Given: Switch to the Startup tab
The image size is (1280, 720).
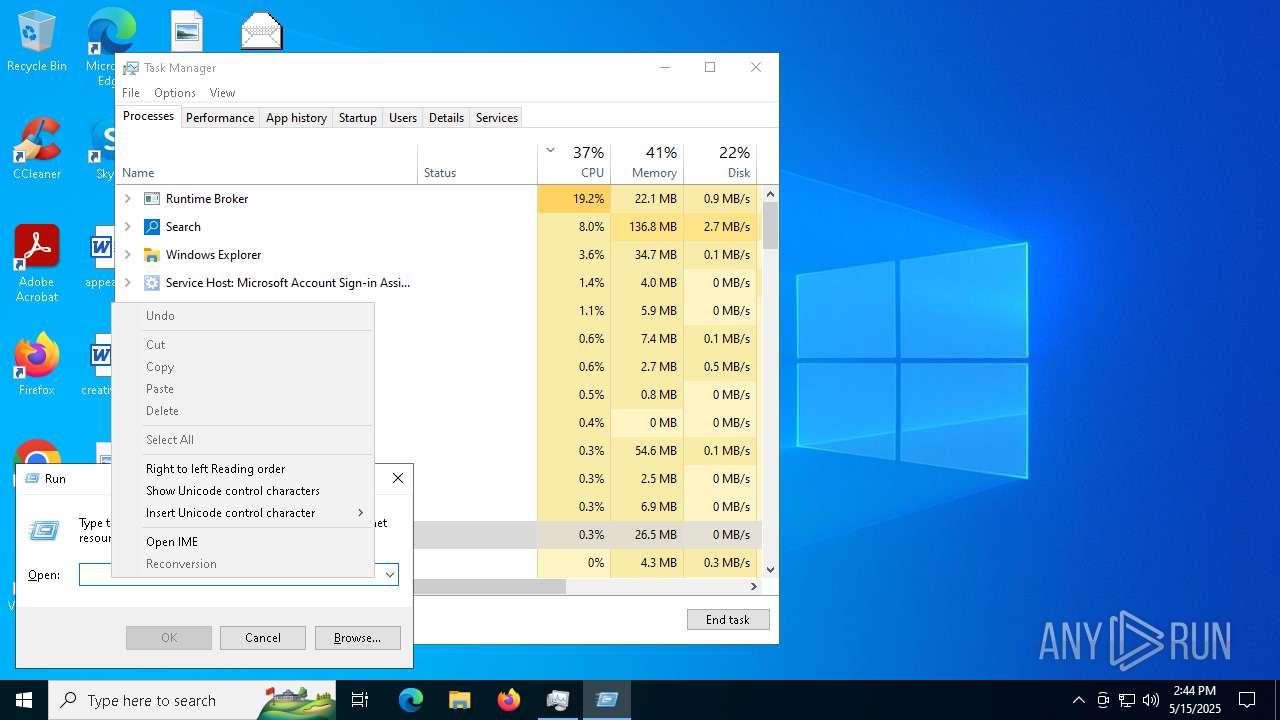Looking at the screenshot, I should click(x=357, y=118).
